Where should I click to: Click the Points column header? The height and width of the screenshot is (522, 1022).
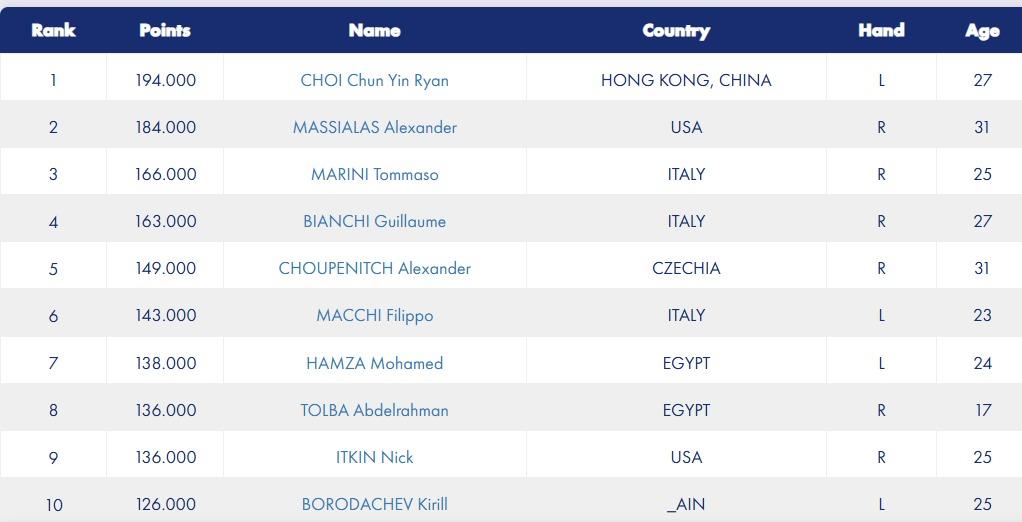coord(165,30)
